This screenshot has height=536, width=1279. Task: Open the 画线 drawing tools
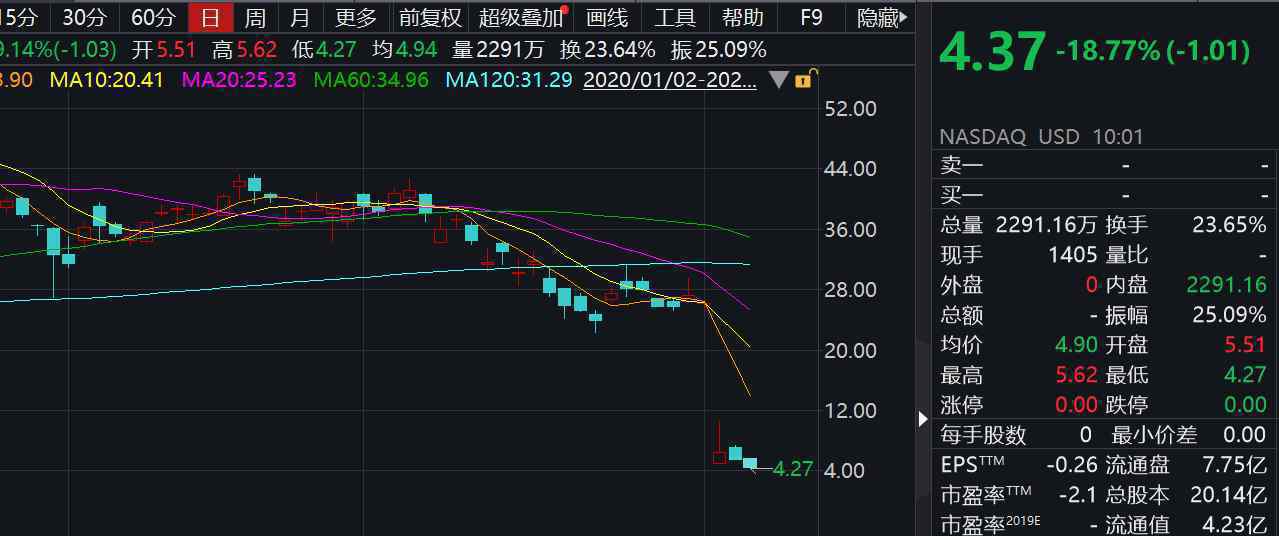coord(607,17)
